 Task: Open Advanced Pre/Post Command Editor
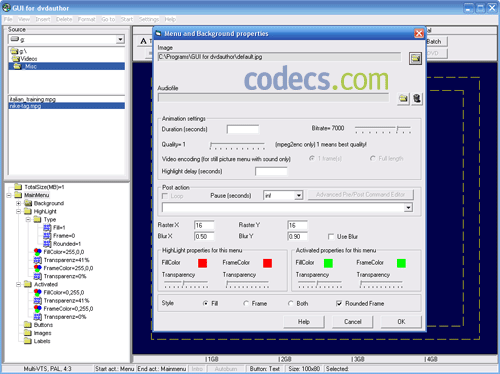click(360, 195)
